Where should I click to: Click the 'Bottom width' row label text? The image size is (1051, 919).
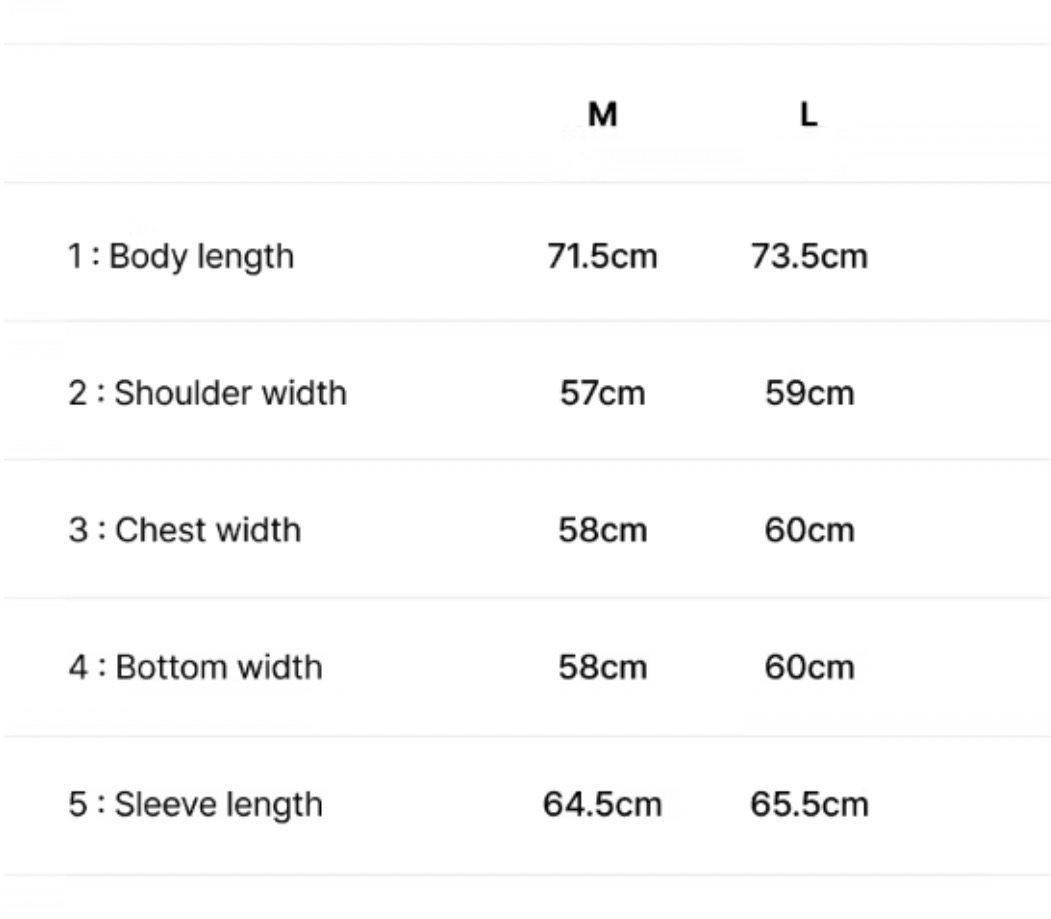point(219,667)
